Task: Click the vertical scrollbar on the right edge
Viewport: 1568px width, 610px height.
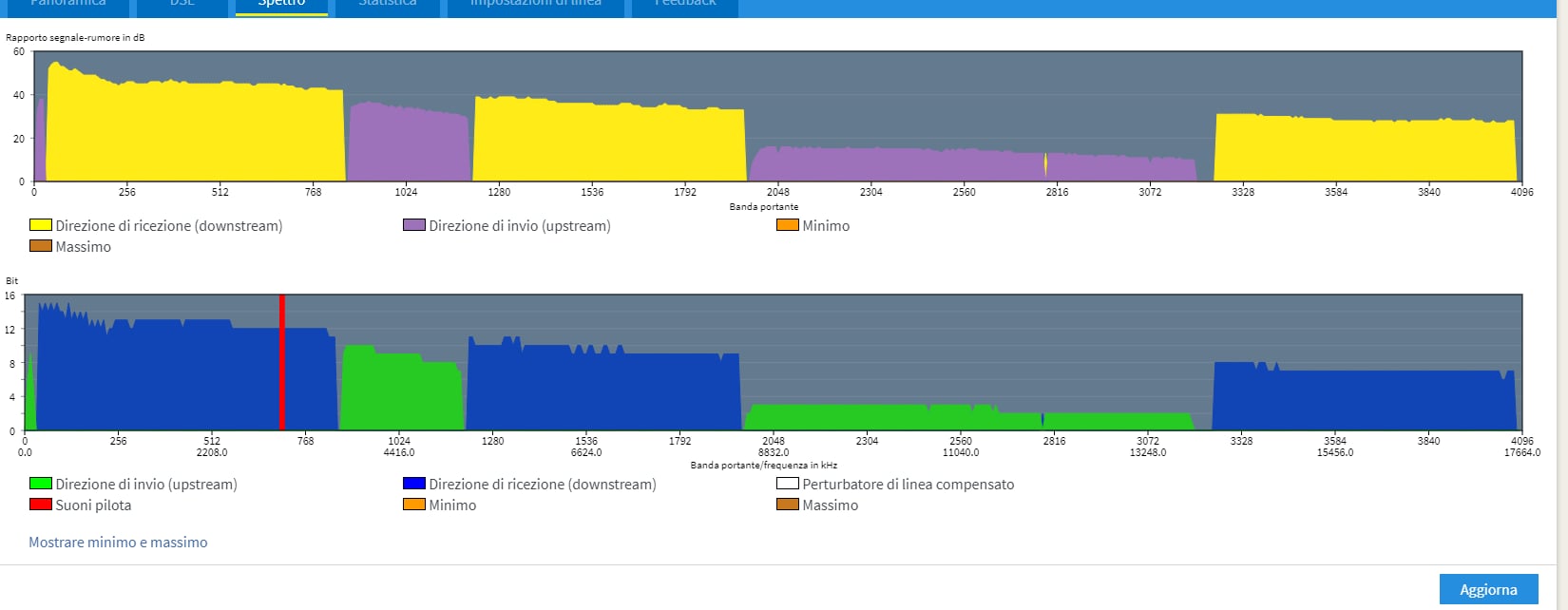Action: tap(1562, 285)
